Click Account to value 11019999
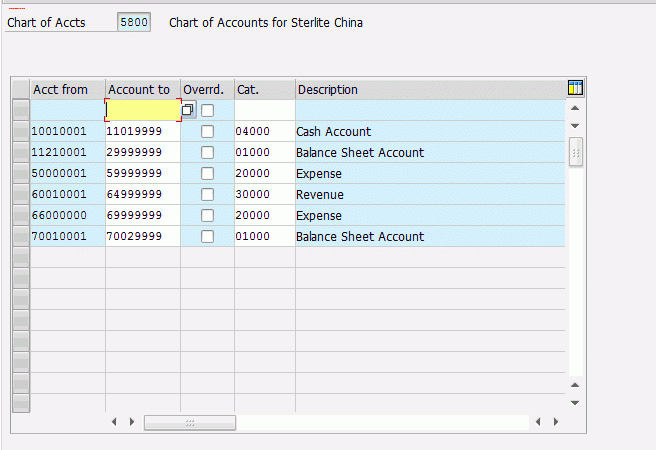656x450 pixels. tap(134, 131)
